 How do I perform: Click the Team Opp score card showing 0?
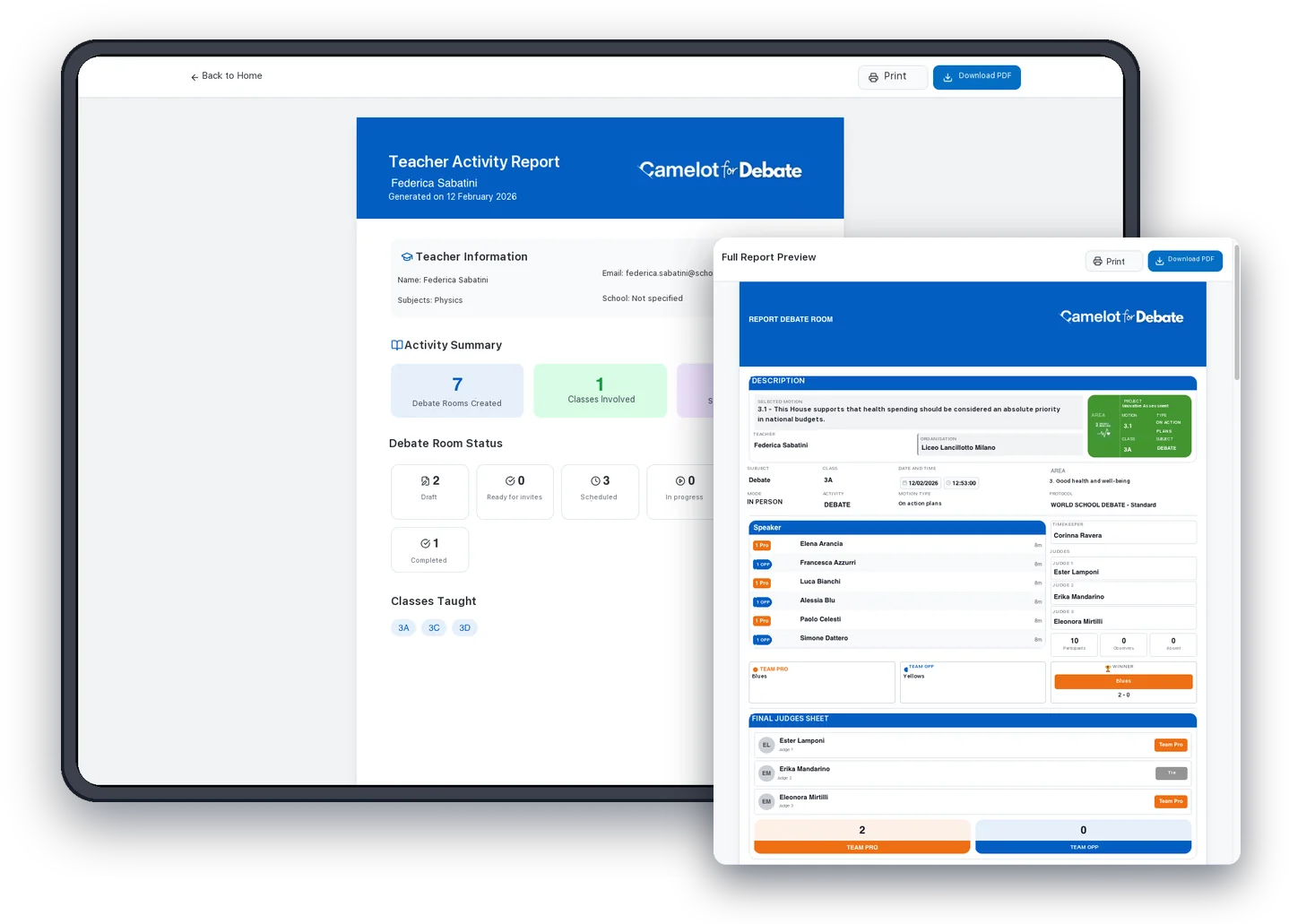(x=1083, y=837)
